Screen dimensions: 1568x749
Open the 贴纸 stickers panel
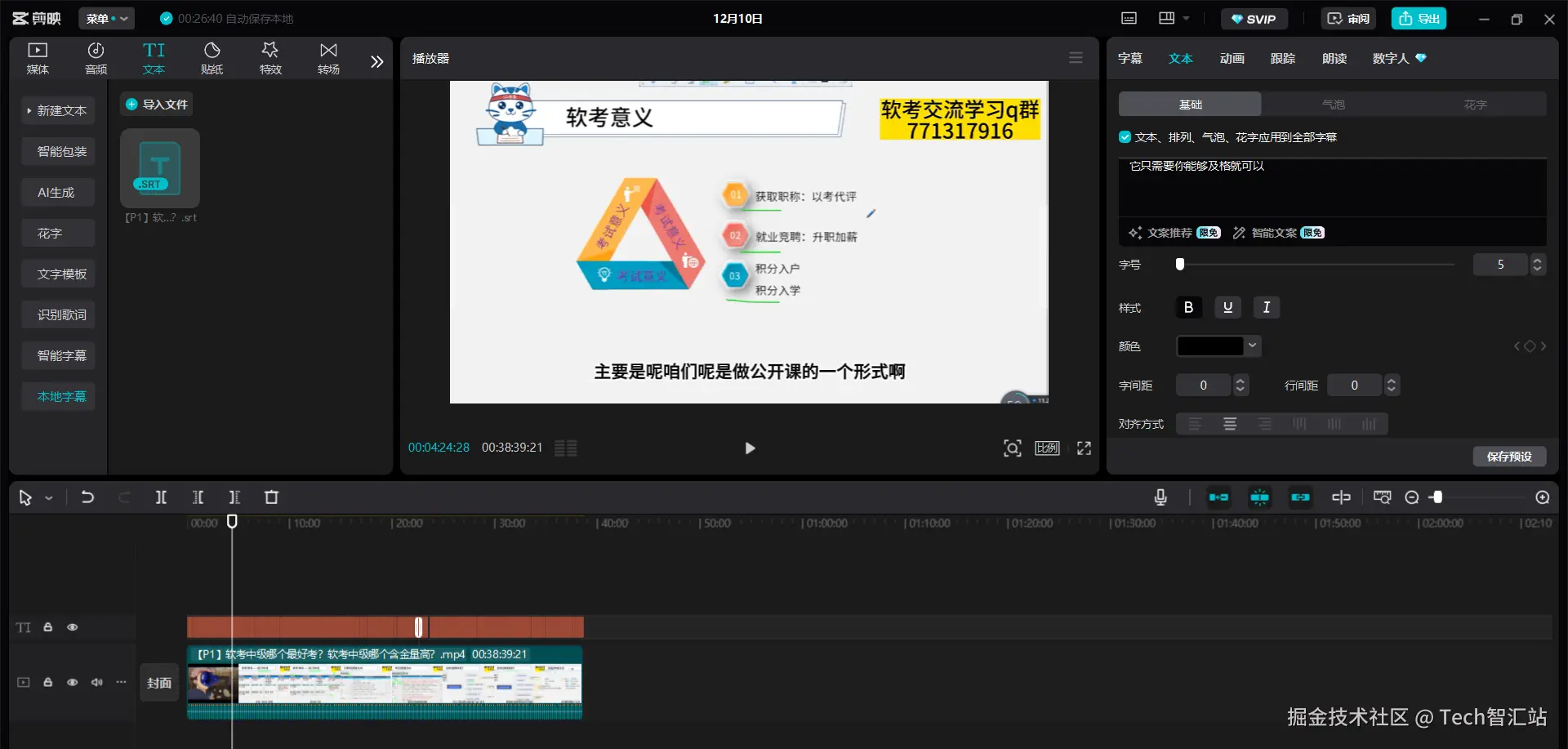pyautogui.click(x=212, y=58)
